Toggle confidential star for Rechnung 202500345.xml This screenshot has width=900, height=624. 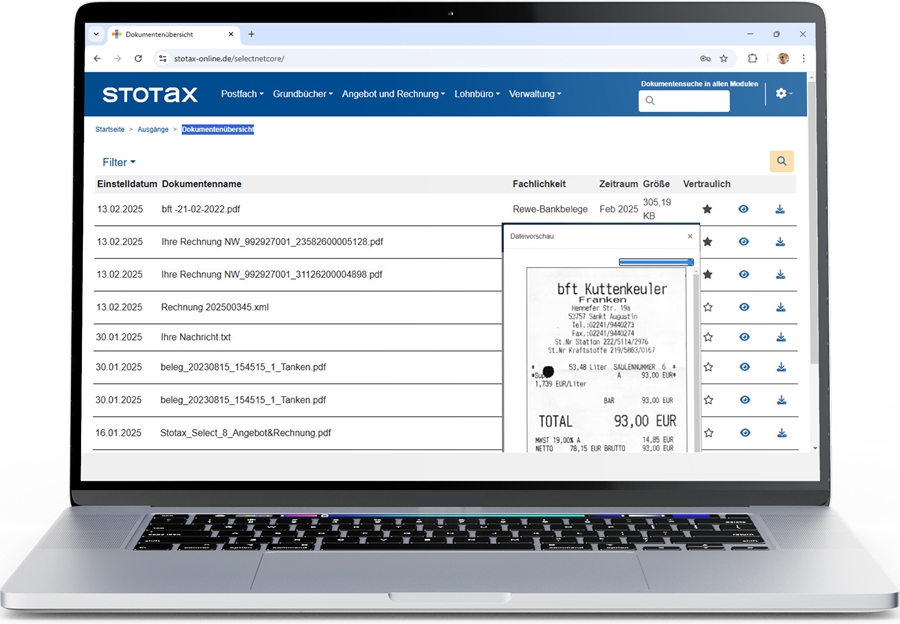pos(708,307)
